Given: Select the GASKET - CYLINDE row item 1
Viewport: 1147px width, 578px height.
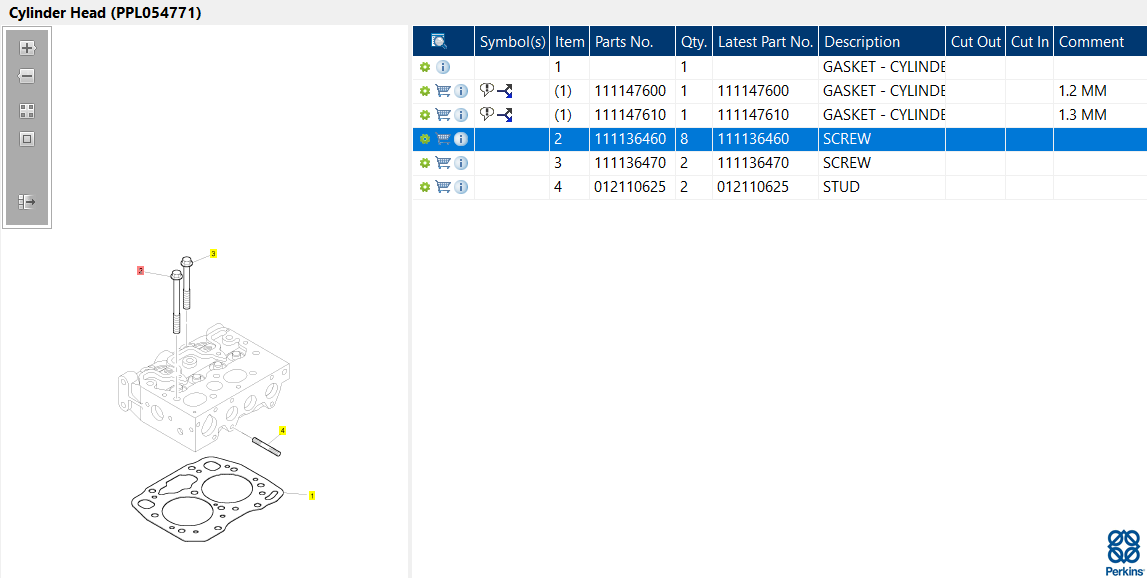Looking at the screenshot, I should pyautogui.click(x=780, y=67).
